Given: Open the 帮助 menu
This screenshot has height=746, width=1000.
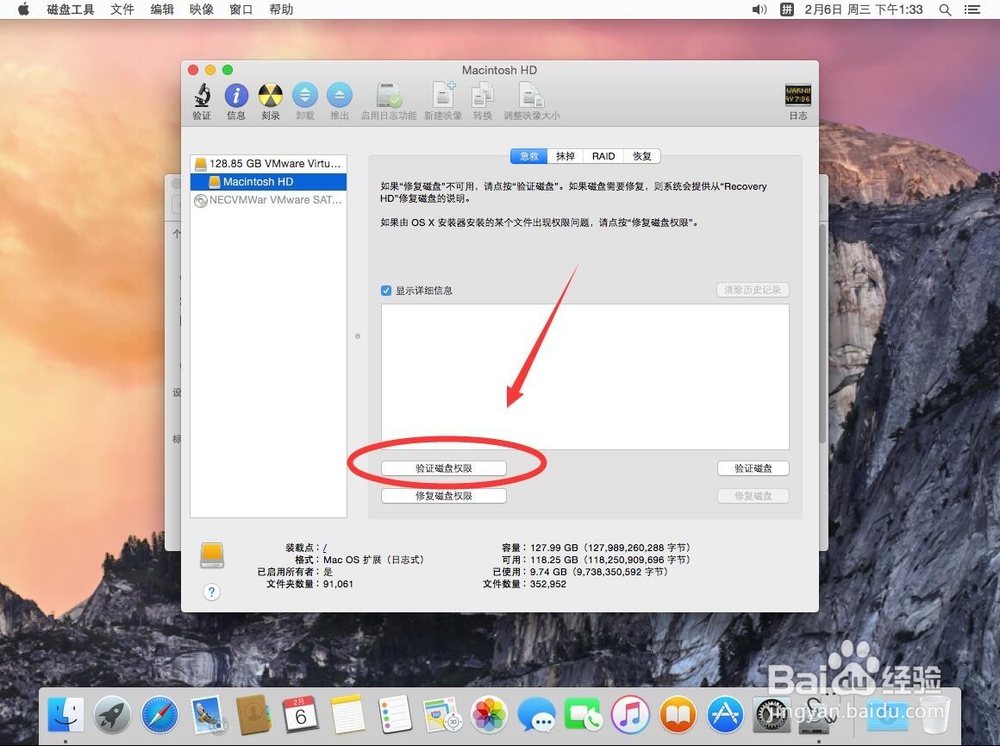Looking at the screenshot, I should (x=281, y=10).
